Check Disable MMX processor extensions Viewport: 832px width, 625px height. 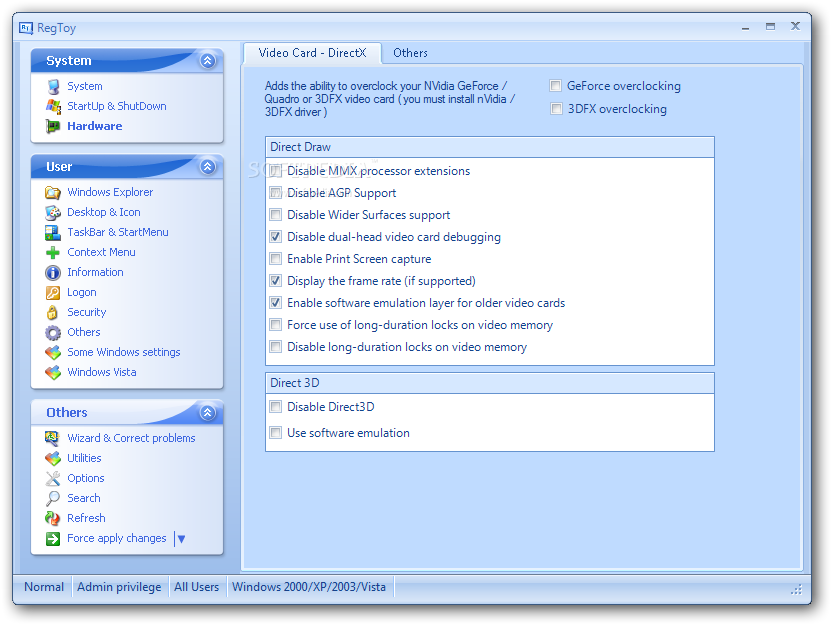[x=275, y=171]
